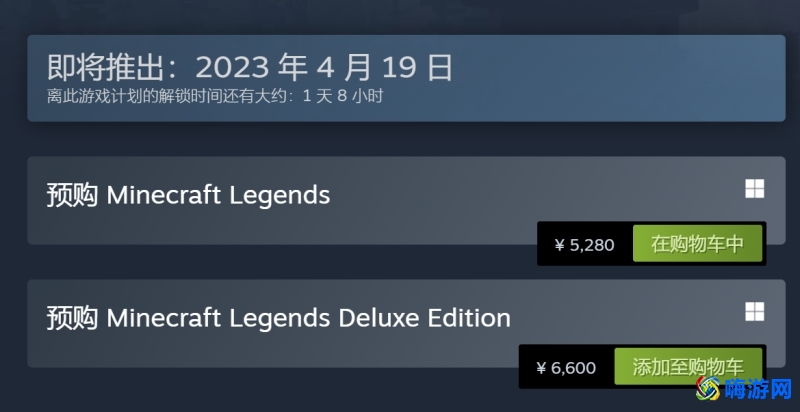The height and width of the screenshot is (412, 800).
Task: Click the ¥ 6,600 price label
Action: point(566,368)
